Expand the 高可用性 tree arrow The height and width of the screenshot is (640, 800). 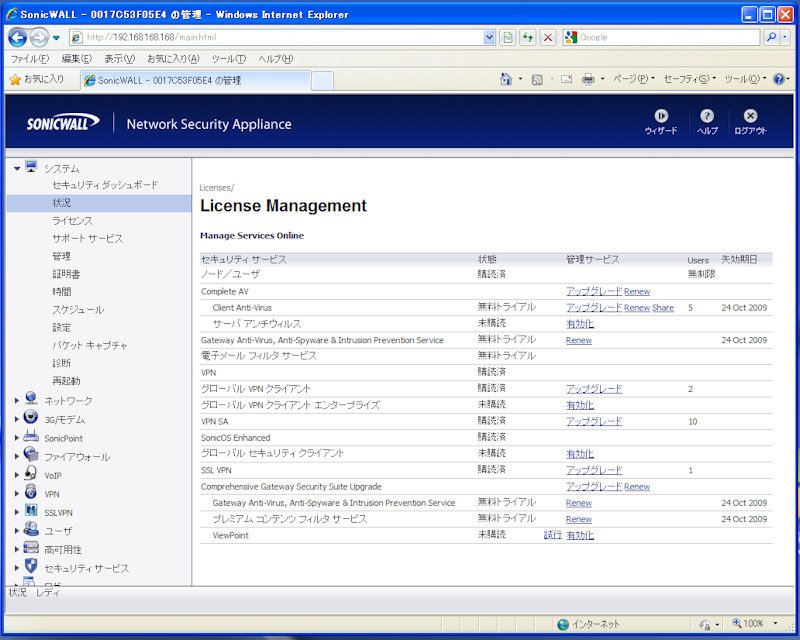17,550
